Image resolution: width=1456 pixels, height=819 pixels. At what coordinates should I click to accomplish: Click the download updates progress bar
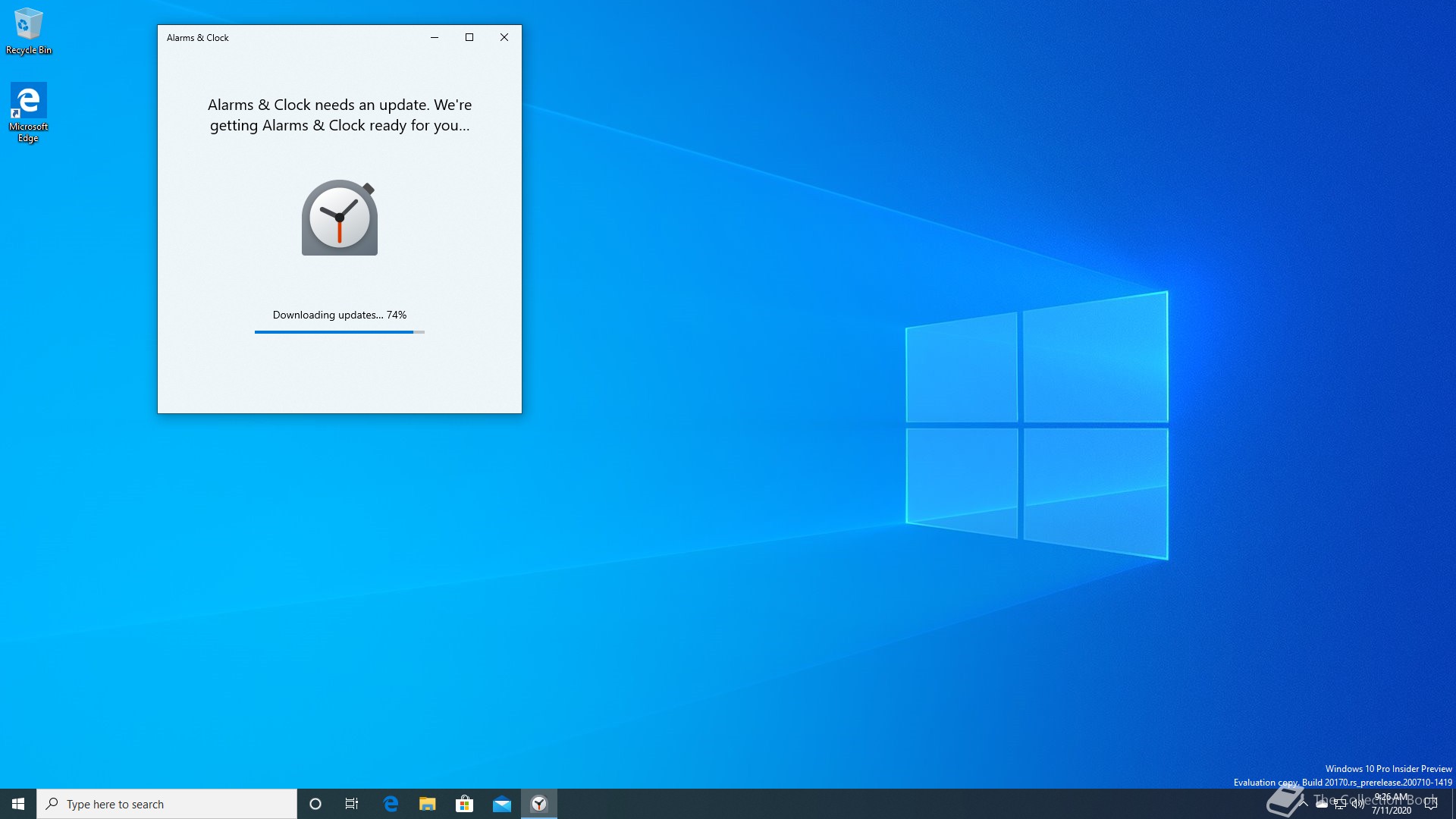tap(339, 332)
